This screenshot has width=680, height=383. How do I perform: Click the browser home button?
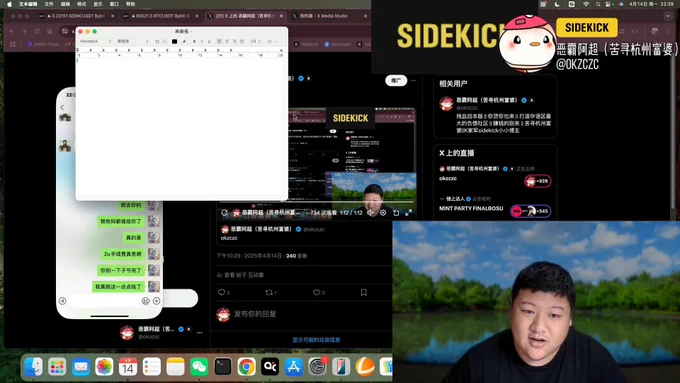(x=49, y=31)
